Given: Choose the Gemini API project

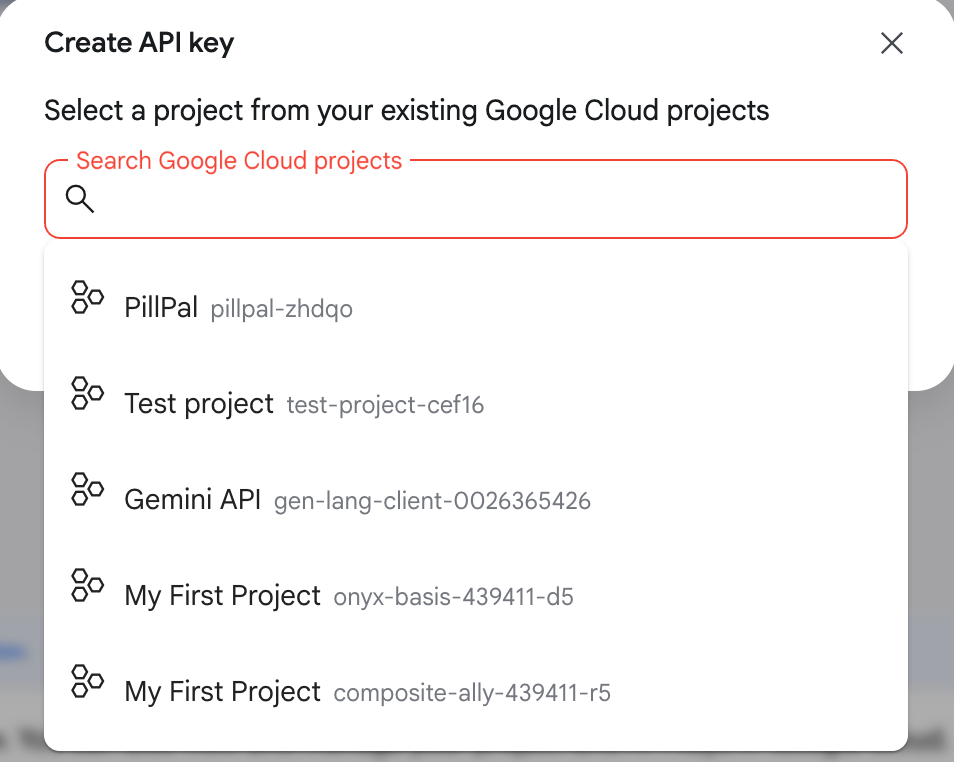Looking at the screenshot, I should pyautogui.click(x=476, y=500).
